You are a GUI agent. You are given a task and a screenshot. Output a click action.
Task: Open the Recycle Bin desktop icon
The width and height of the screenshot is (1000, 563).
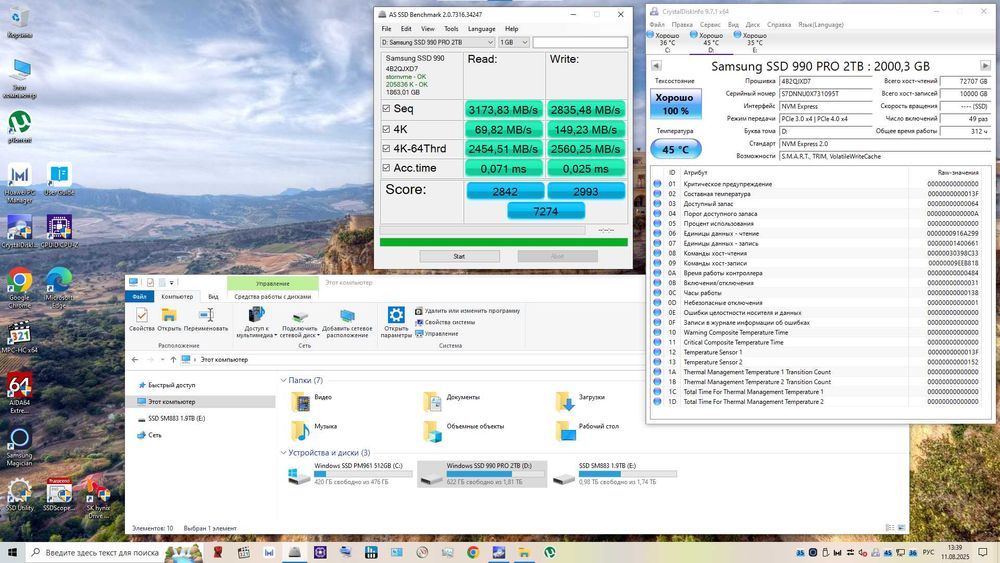click(x=19, y=22)
